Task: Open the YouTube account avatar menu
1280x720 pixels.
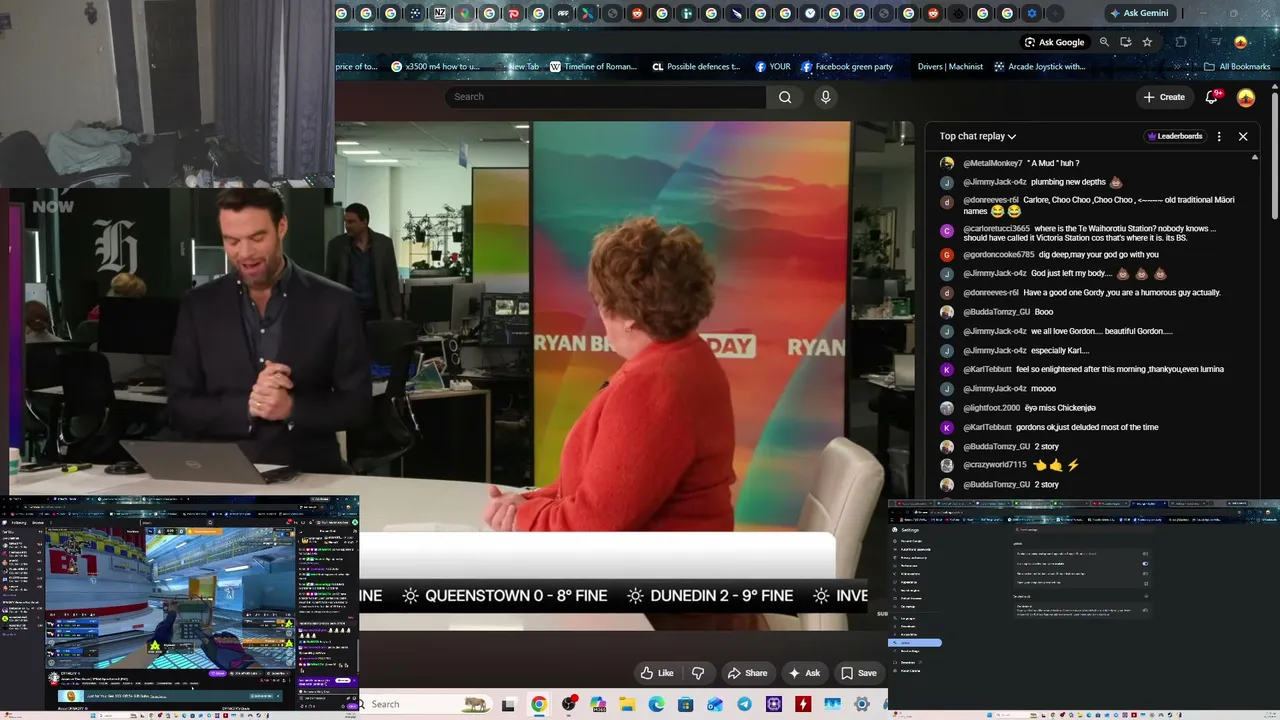Action: (x=1246, y=97)
